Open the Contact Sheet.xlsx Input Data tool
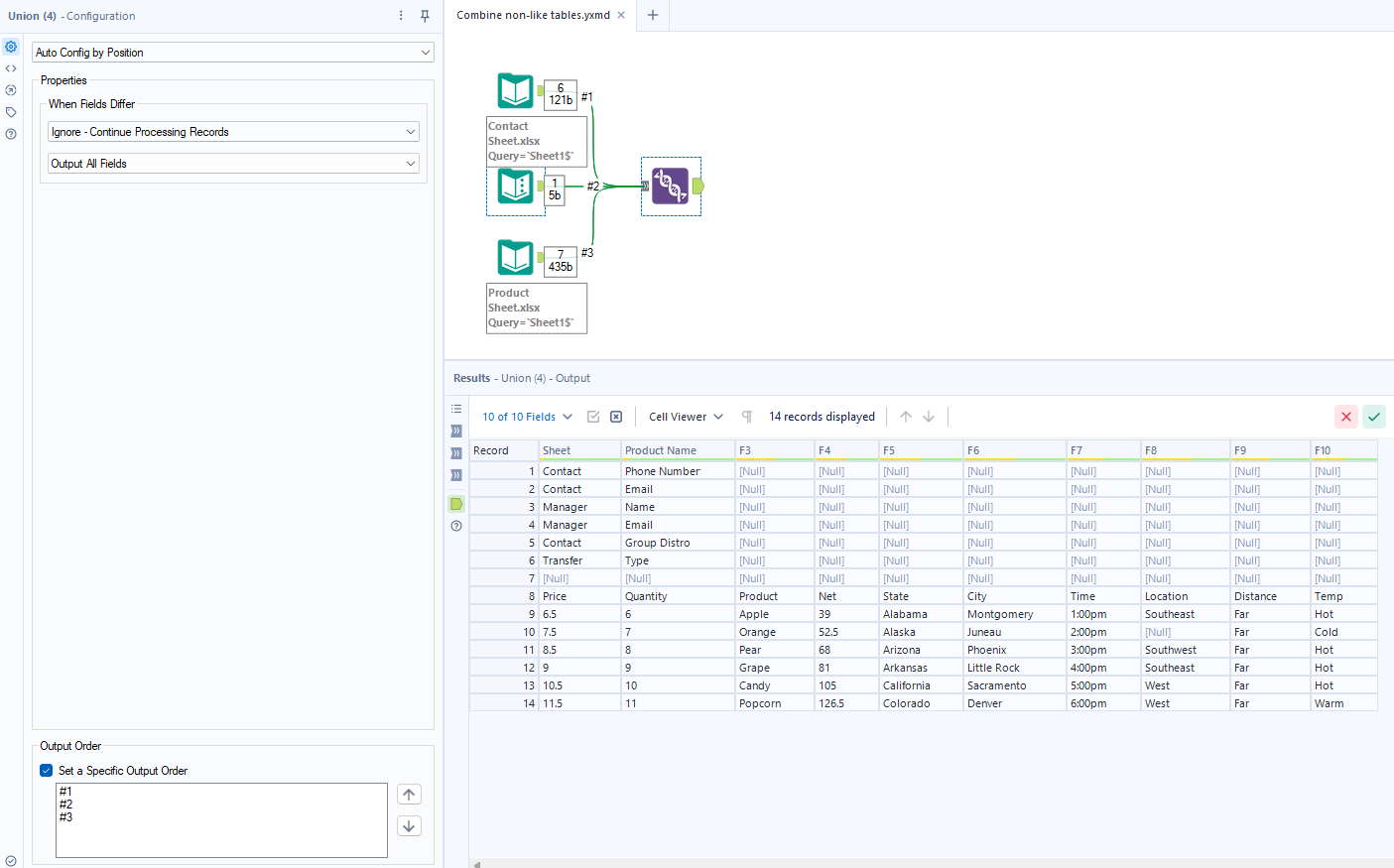This screenshot has width=1394, height=868. 515,90
